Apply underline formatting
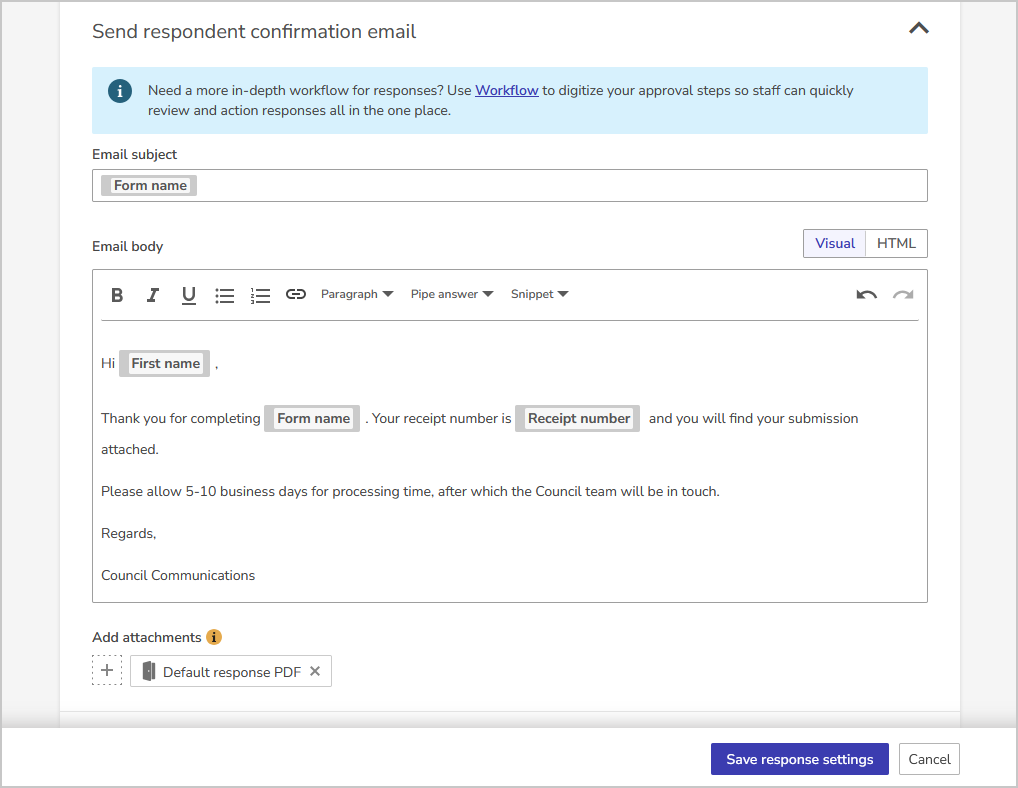Screen dimensions: 1018x788 click(188, 295)
